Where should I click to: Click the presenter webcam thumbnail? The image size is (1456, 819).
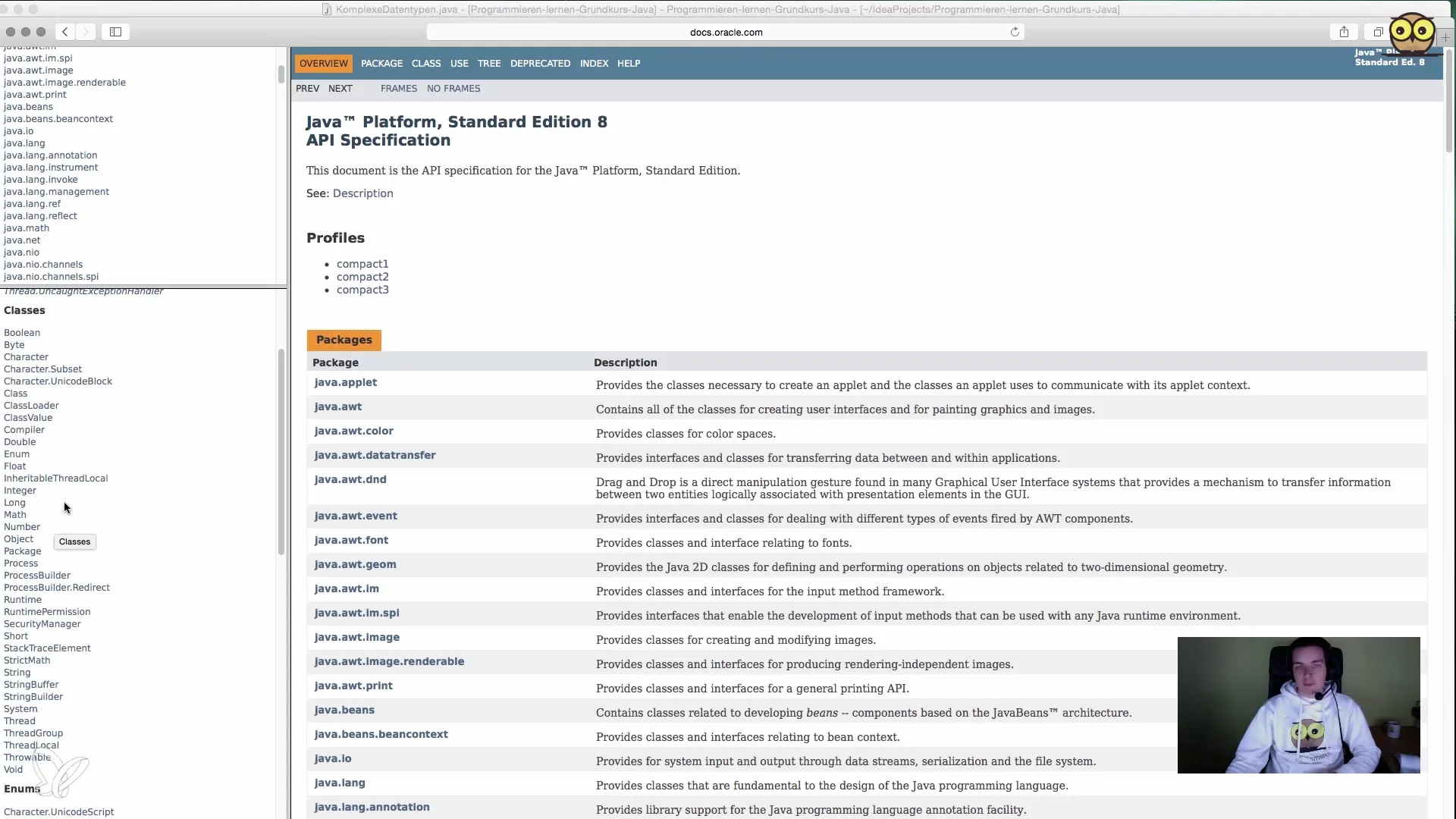[x=1298, y=705]
